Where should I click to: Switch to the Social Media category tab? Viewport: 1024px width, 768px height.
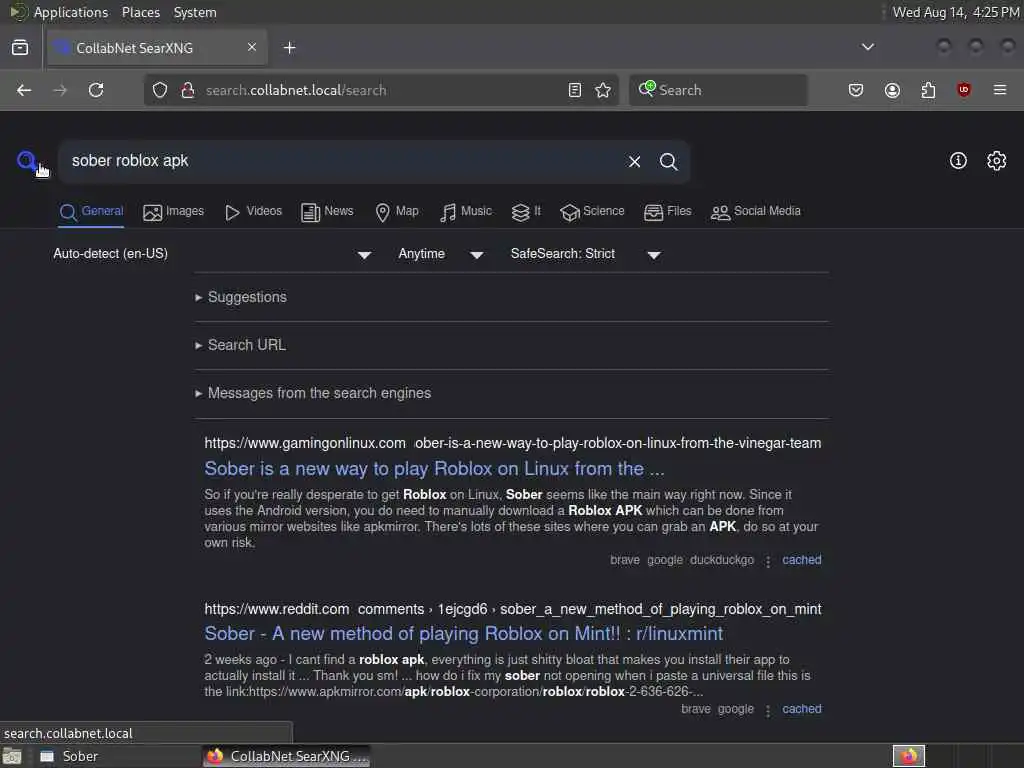pos(756,212)
